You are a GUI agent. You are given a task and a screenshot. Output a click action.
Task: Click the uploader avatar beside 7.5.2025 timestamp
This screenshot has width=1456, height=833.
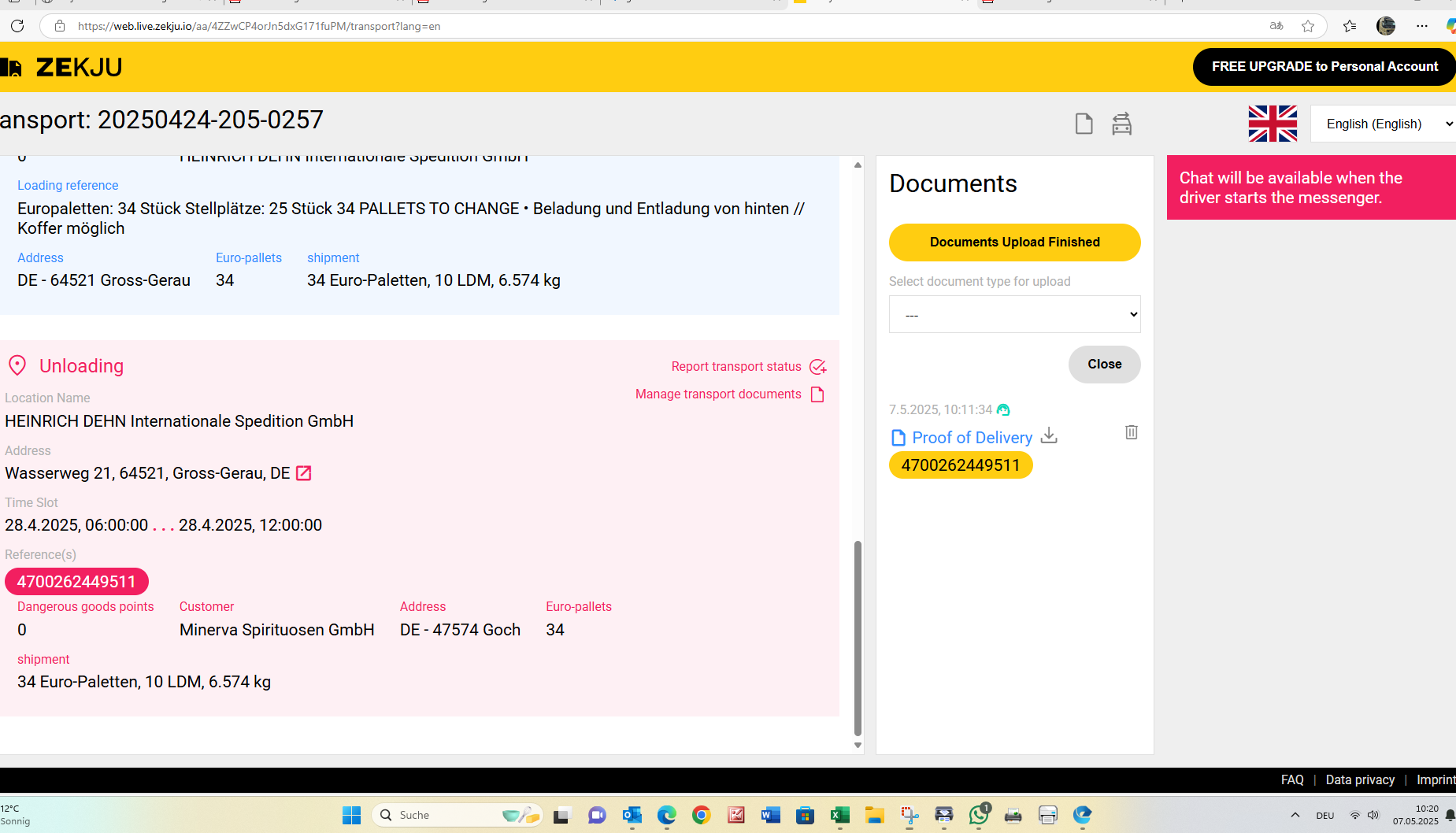[x=1003, y=409]
